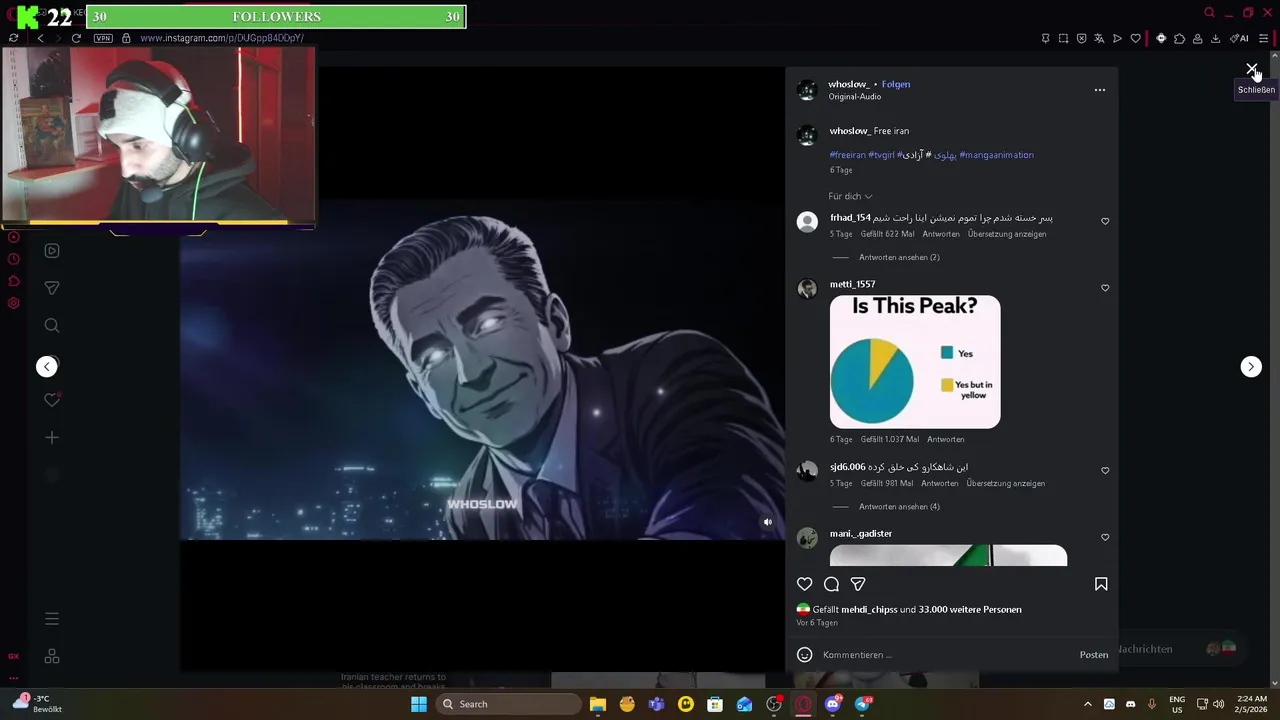Like the post with heart icon
Image resolution: width=1280 pixels, height=720 pixels.
tap(805, 584)
